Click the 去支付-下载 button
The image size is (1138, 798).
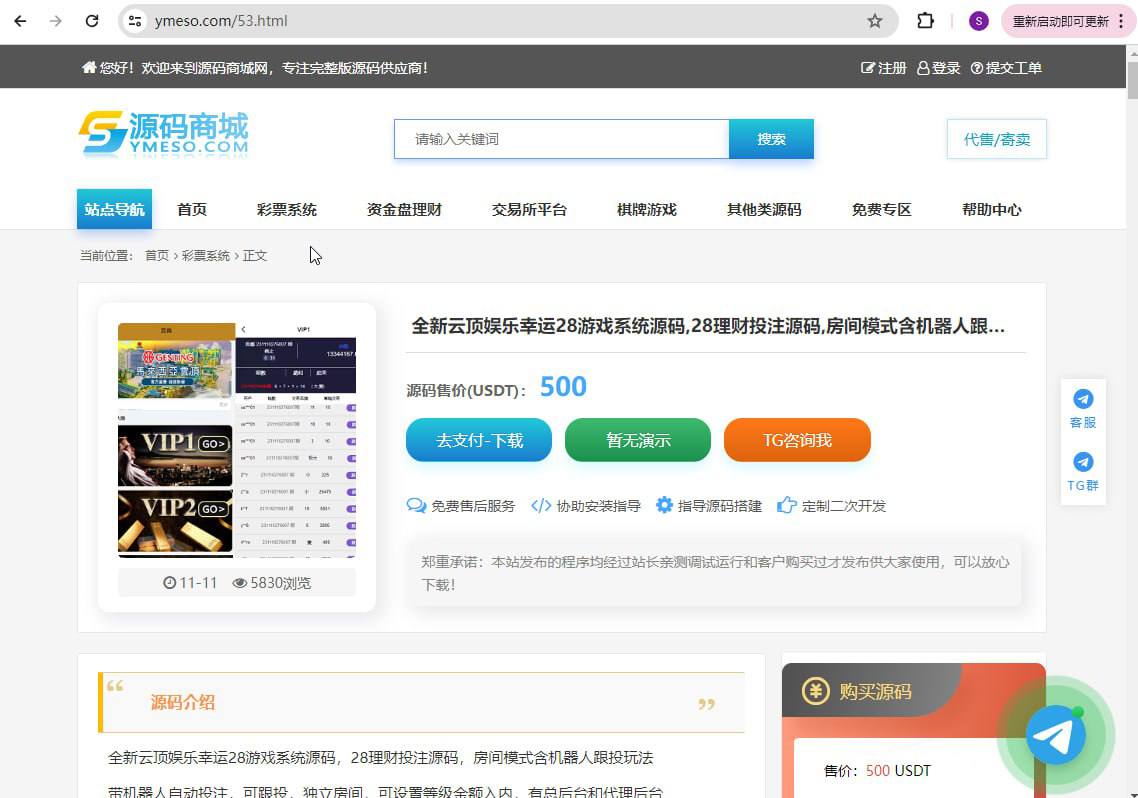pos(479,440)
